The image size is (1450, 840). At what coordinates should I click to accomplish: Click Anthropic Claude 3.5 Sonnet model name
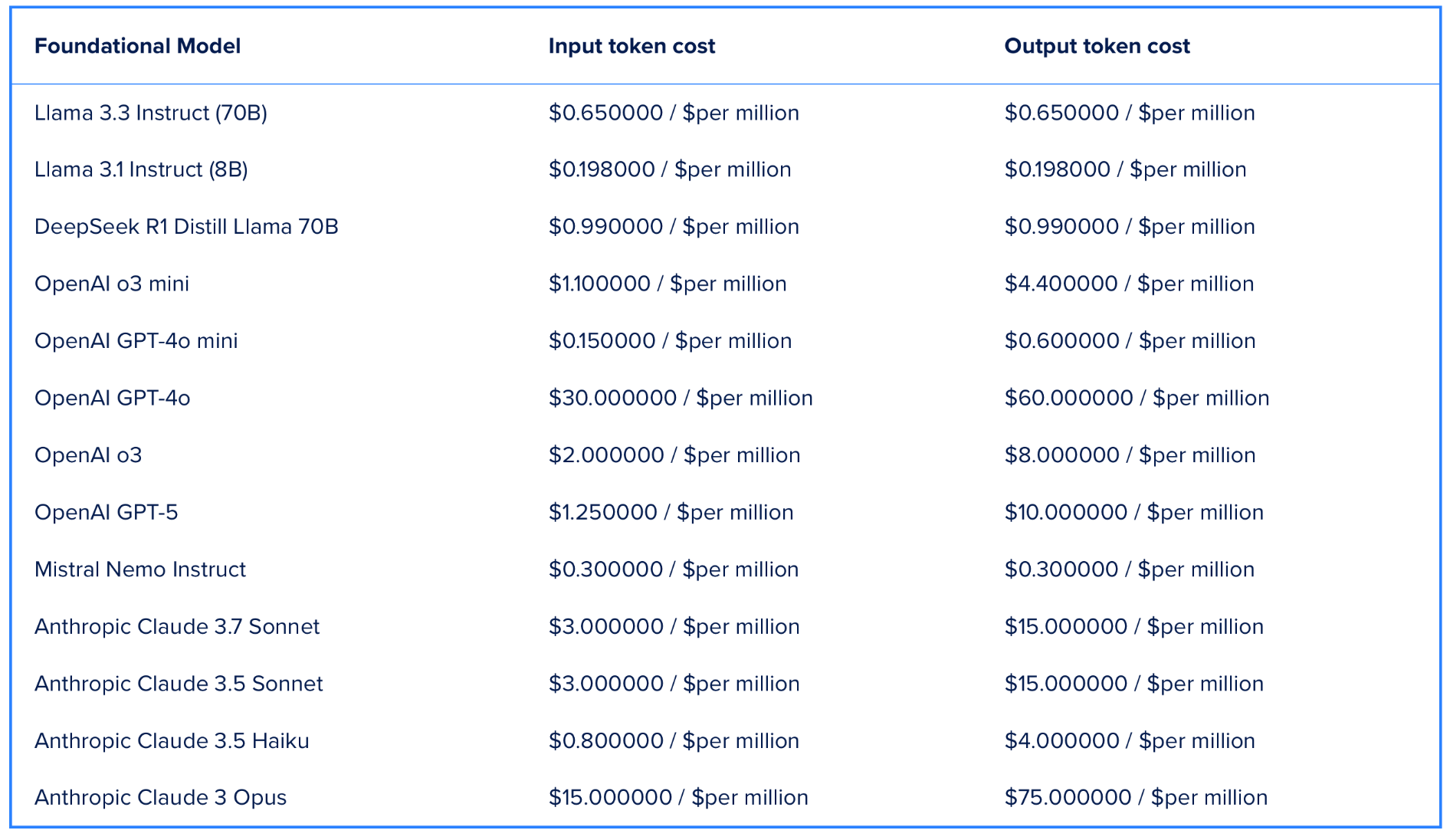179,684
